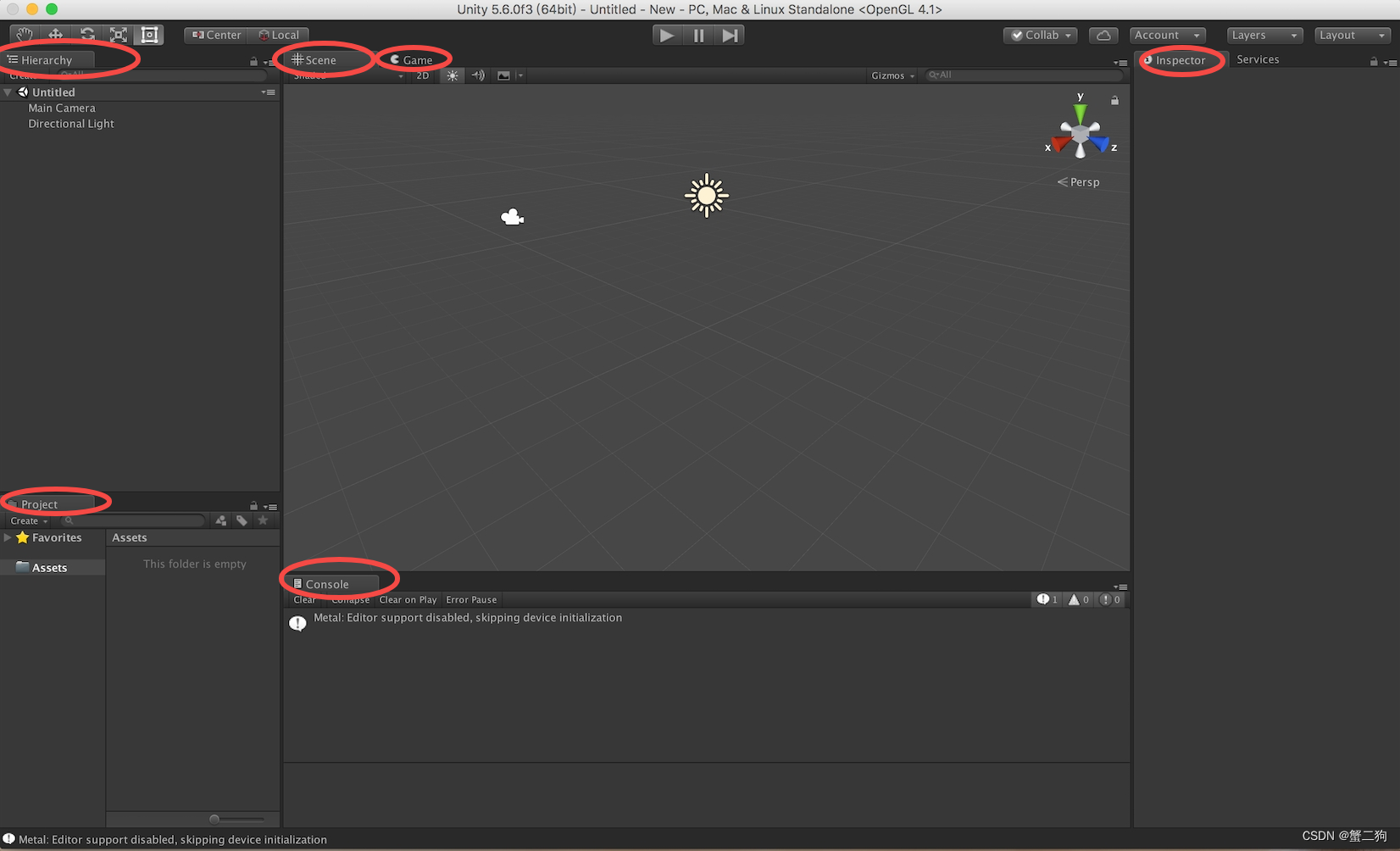The height and width of the screenshot is (851, 1400).
Task: Toggle 2D scene view mode
Action: click(422, 75)
